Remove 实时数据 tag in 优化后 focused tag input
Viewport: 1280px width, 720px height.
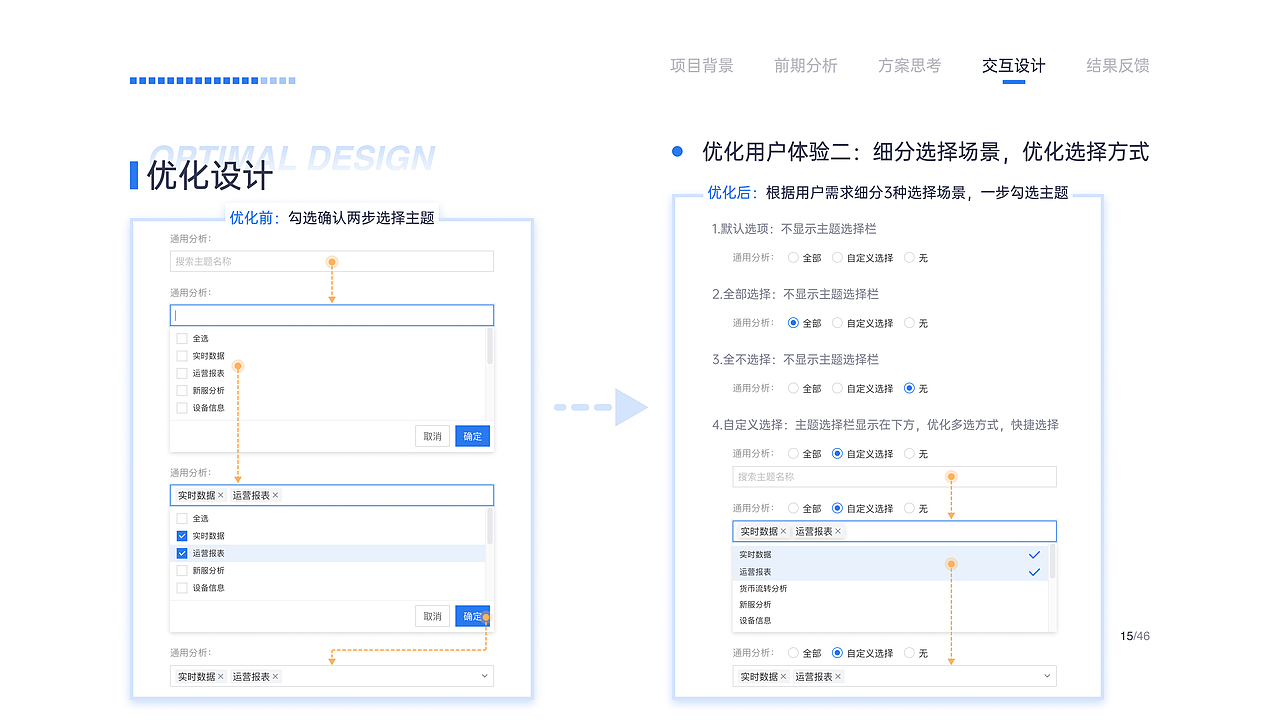coord(783,532)
